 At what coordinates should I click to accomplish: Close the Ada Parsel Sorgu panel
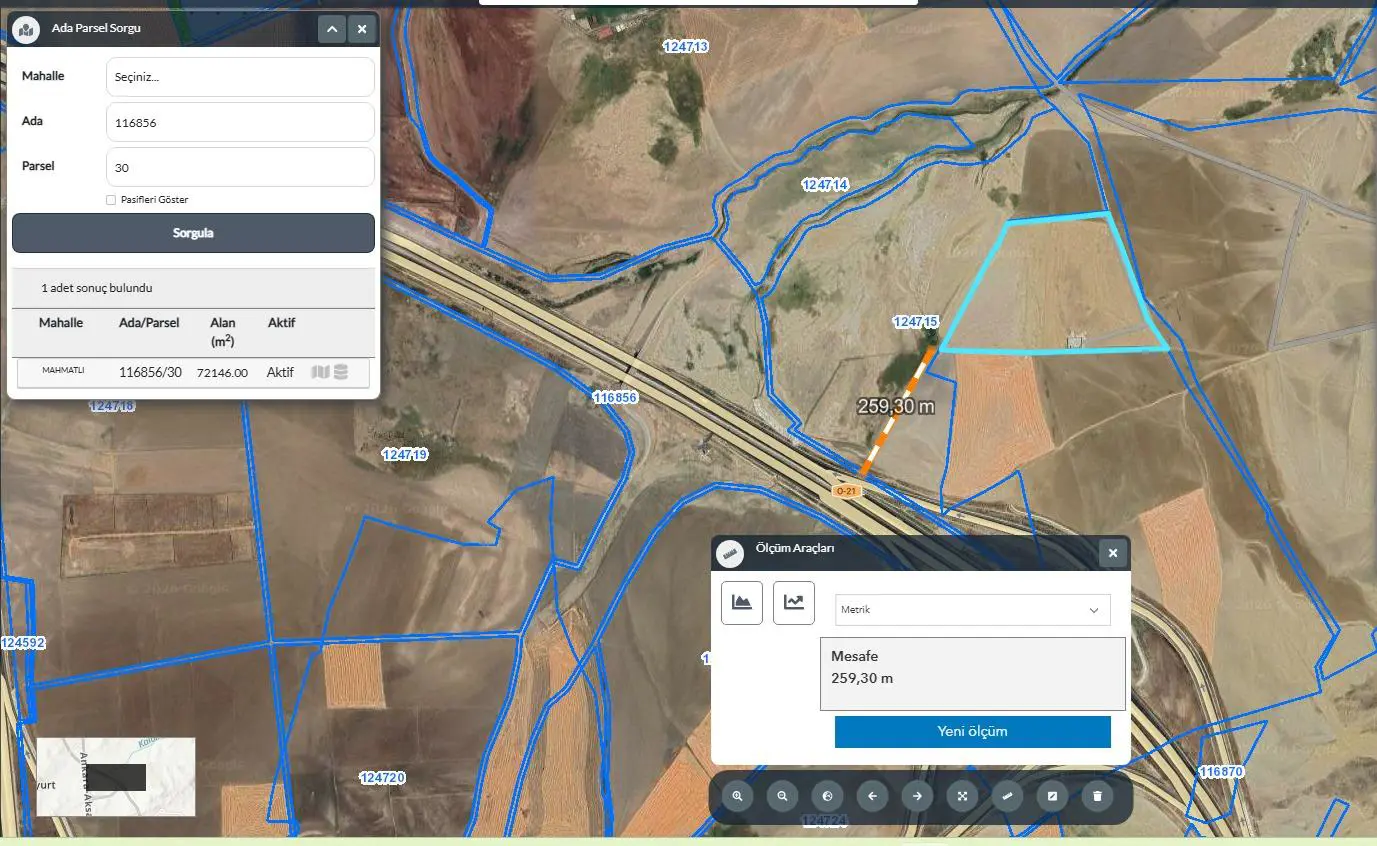362,29
